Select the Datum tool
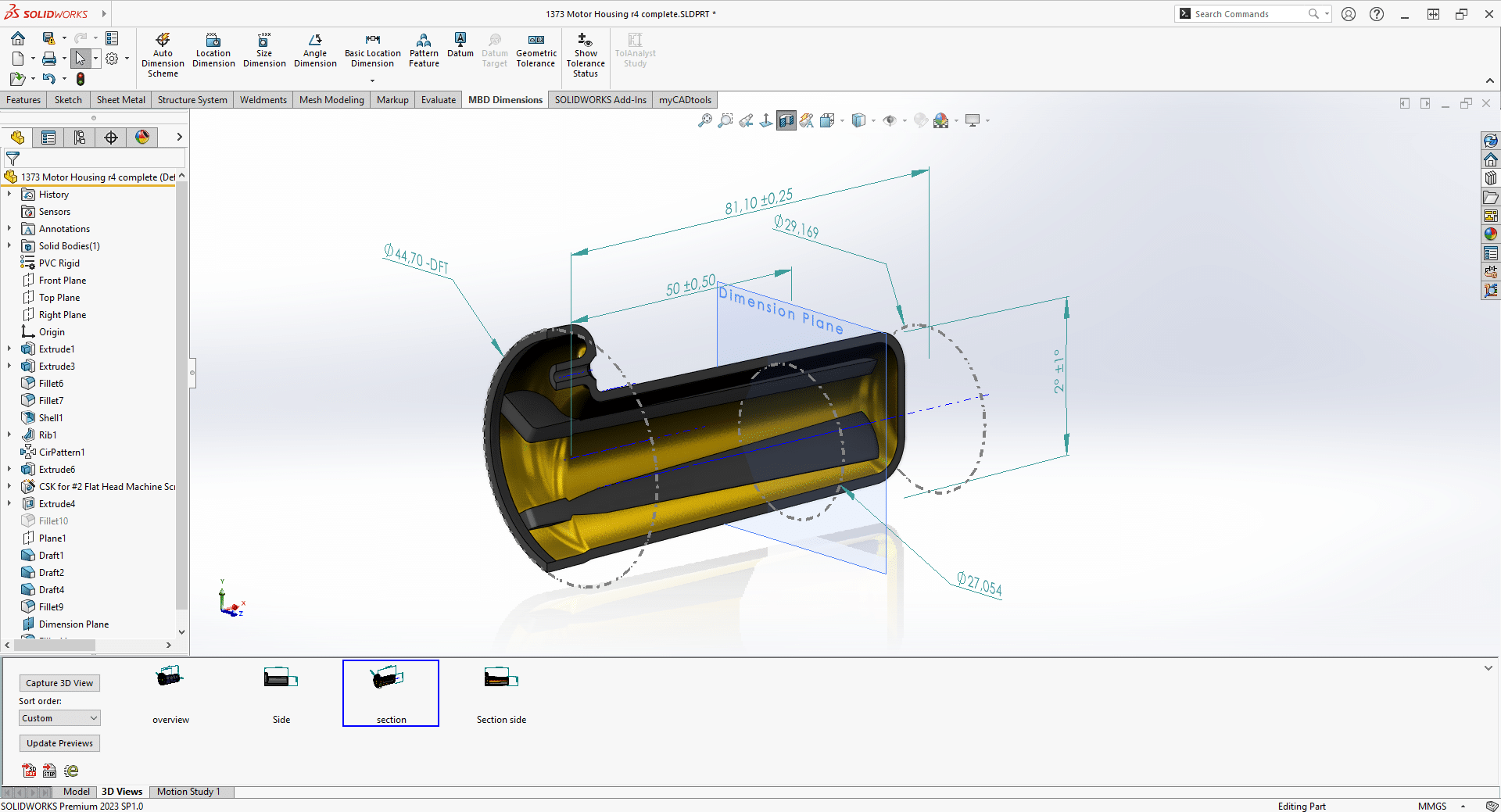1501x812 pixels. (460, 45)
